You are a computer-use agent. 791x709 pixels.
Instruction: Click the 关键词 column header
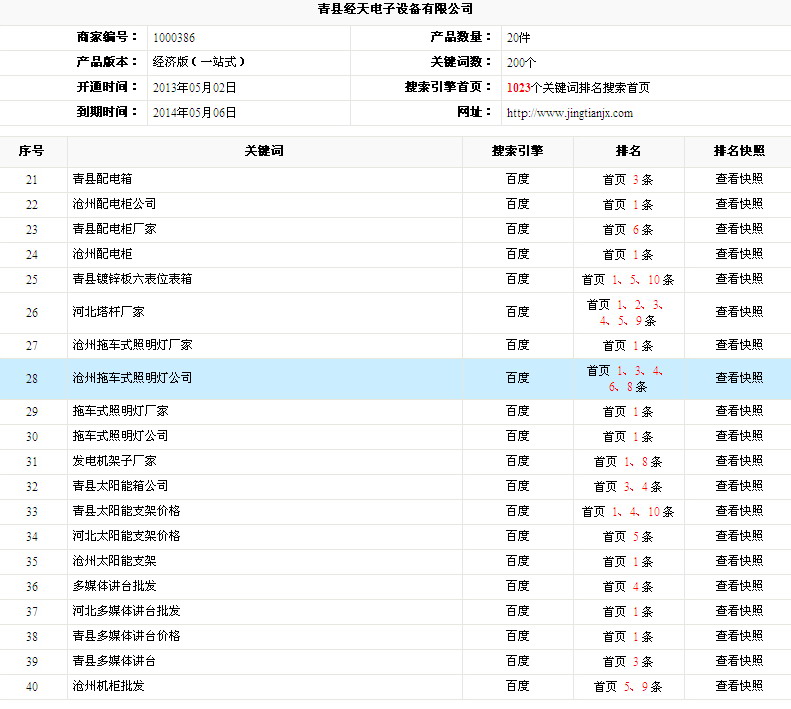click(x=264, y=151)
